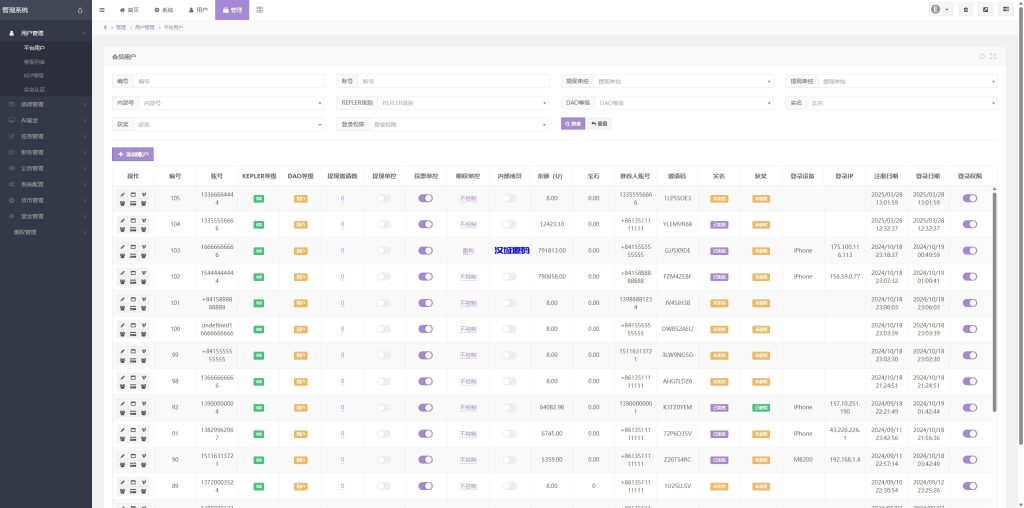Image resolution: width=1024 pixels, height=508 pixels.
Task: Click the purple 添加账户 button
Action: 133,154
